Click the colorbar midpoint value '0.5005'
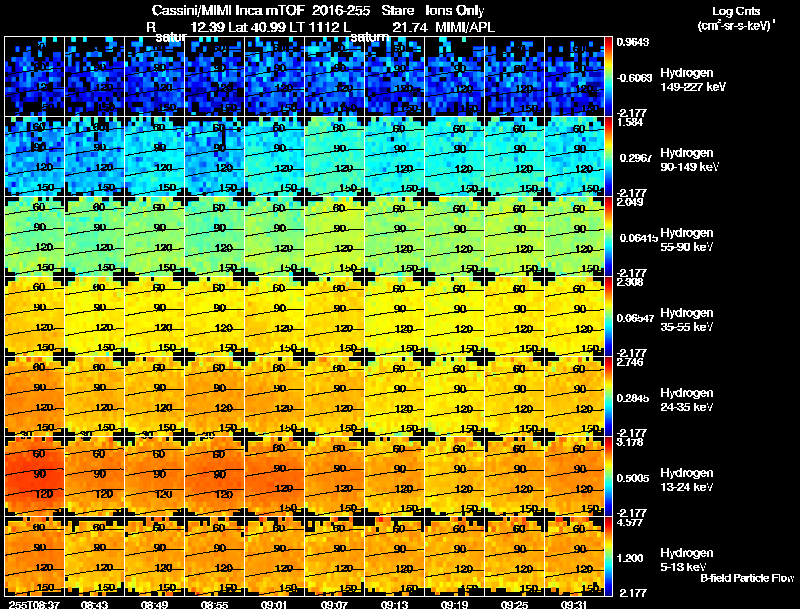800x609 pixels. (x=633, y=478)
